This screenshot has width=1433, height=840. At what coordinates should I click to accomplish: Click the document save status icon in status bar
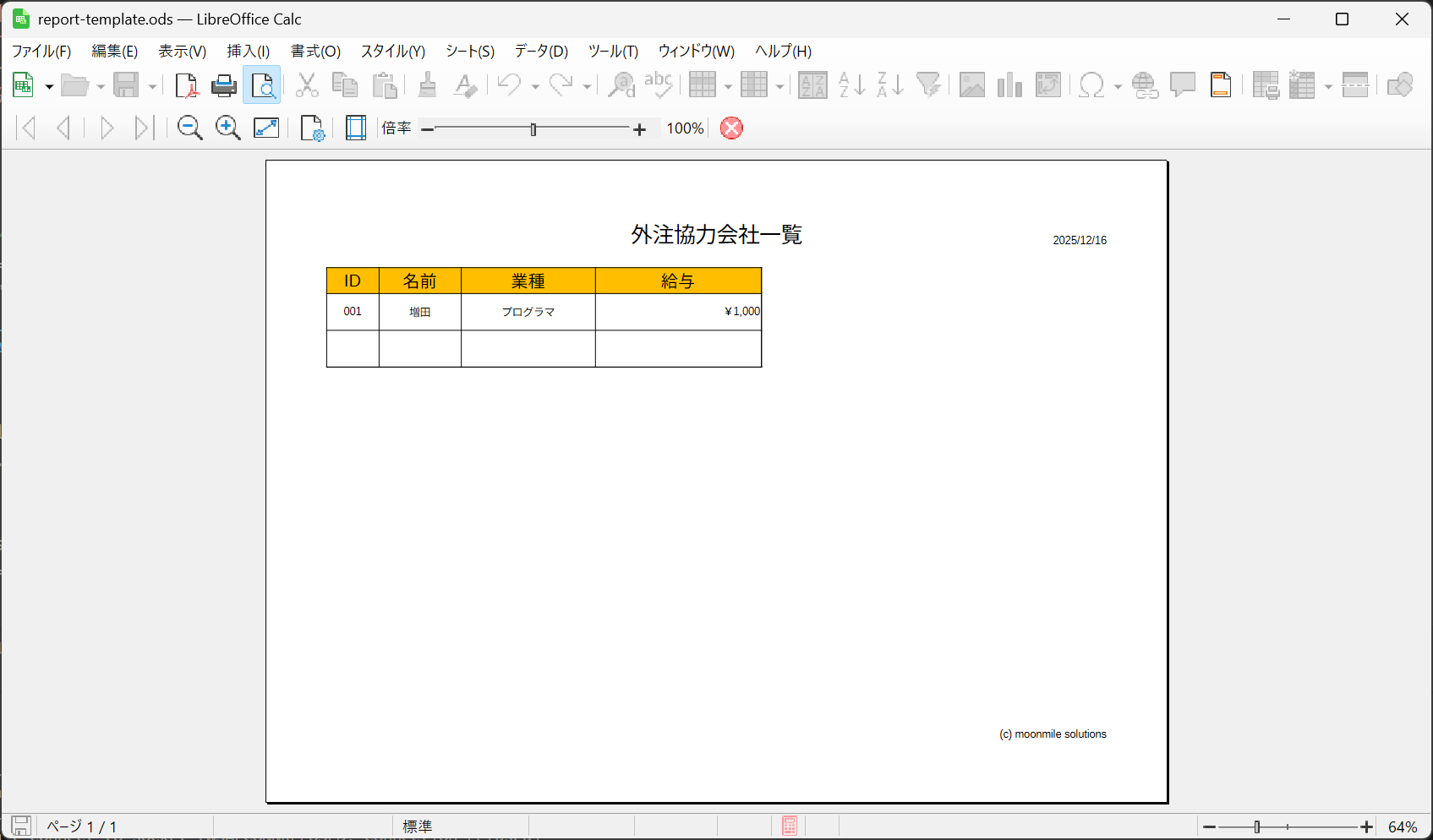(x=20, y=826)
